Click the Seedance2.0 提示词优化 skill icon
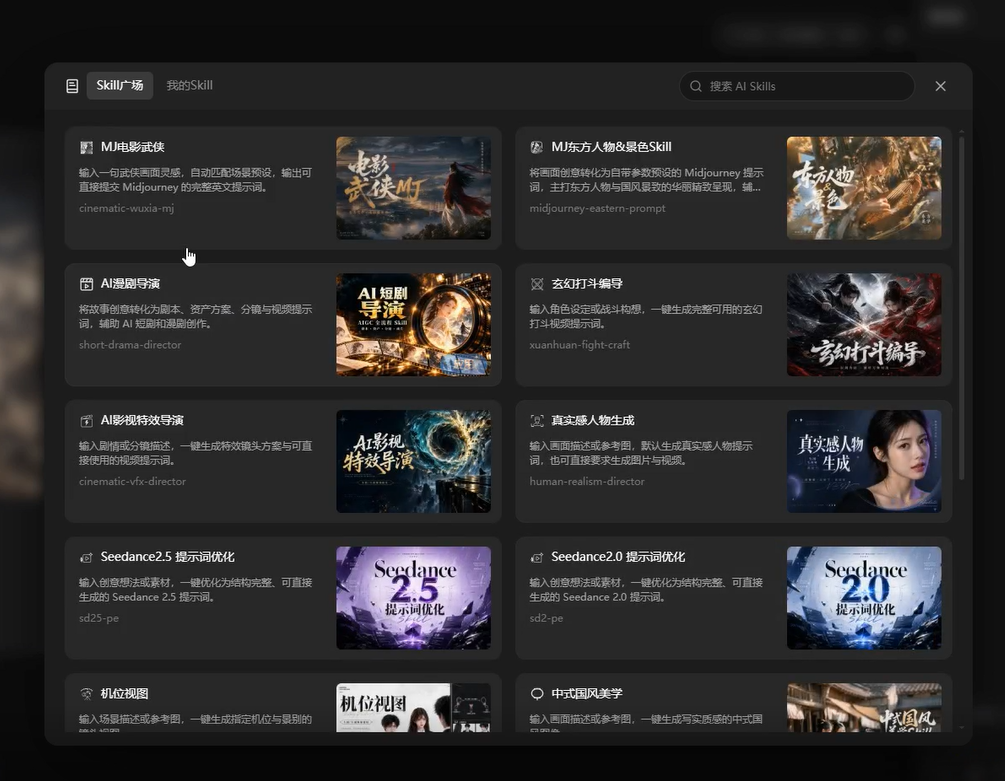 [x=536, y=557]
